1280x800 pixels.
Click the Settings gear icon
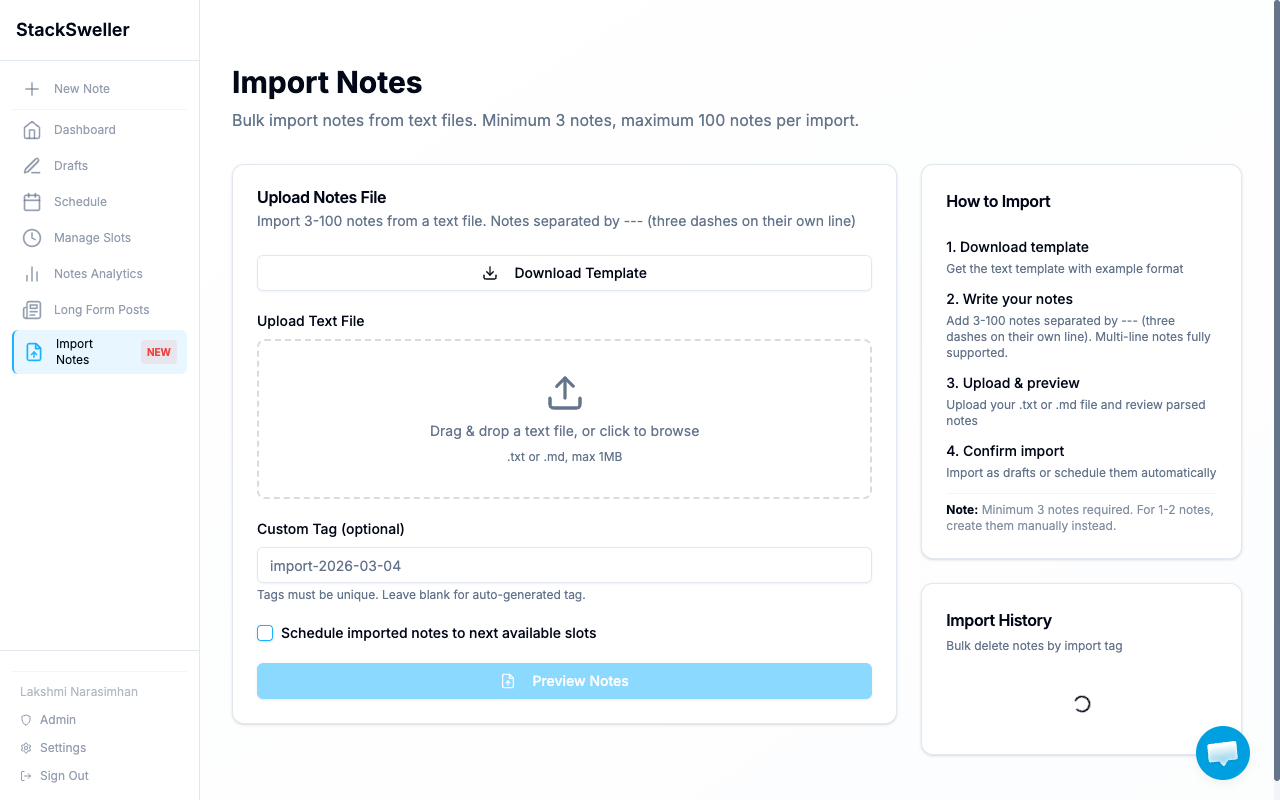tap(27, 747)
